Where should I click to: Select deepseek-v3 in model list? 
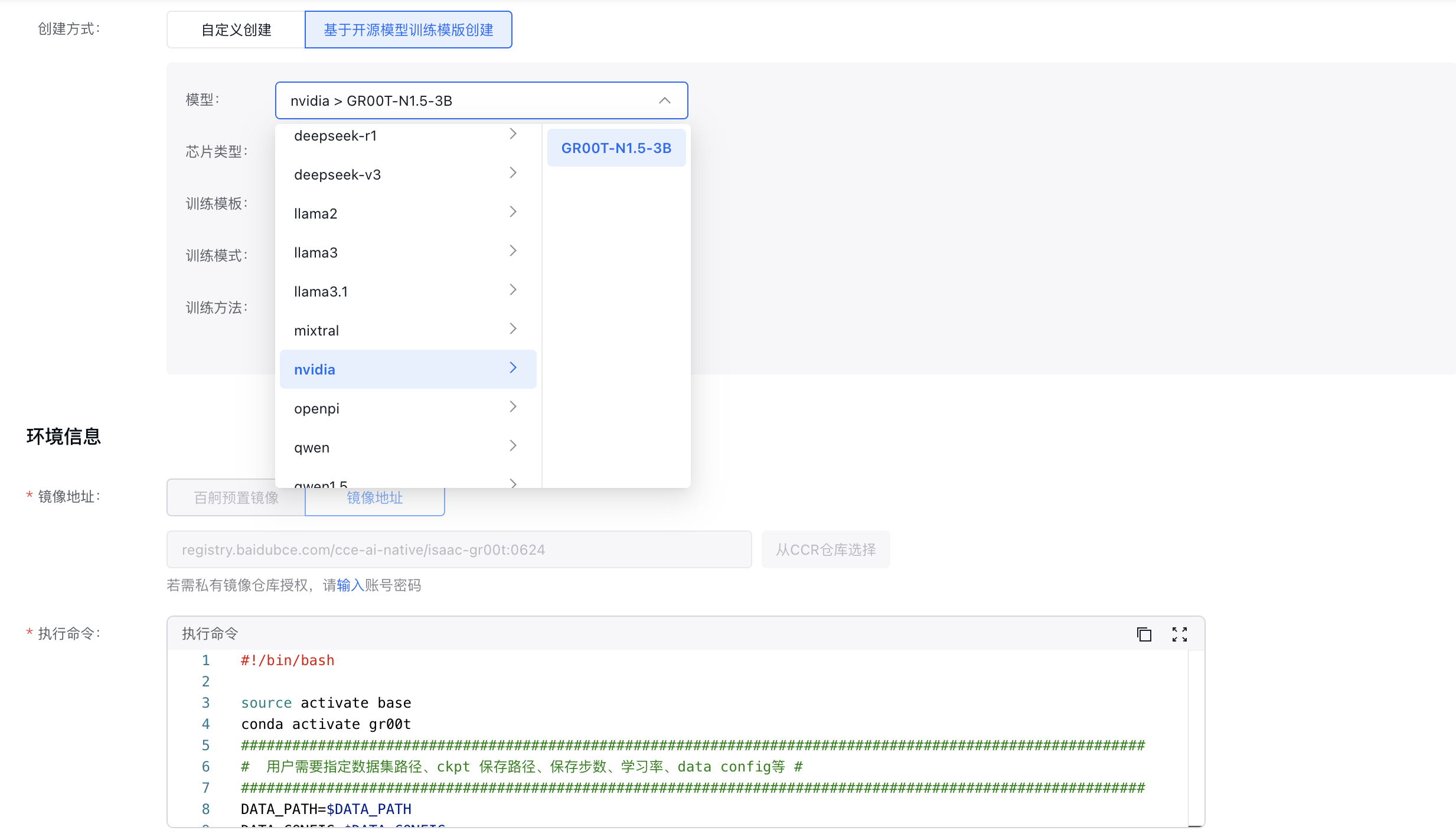(x=408, y=174)
